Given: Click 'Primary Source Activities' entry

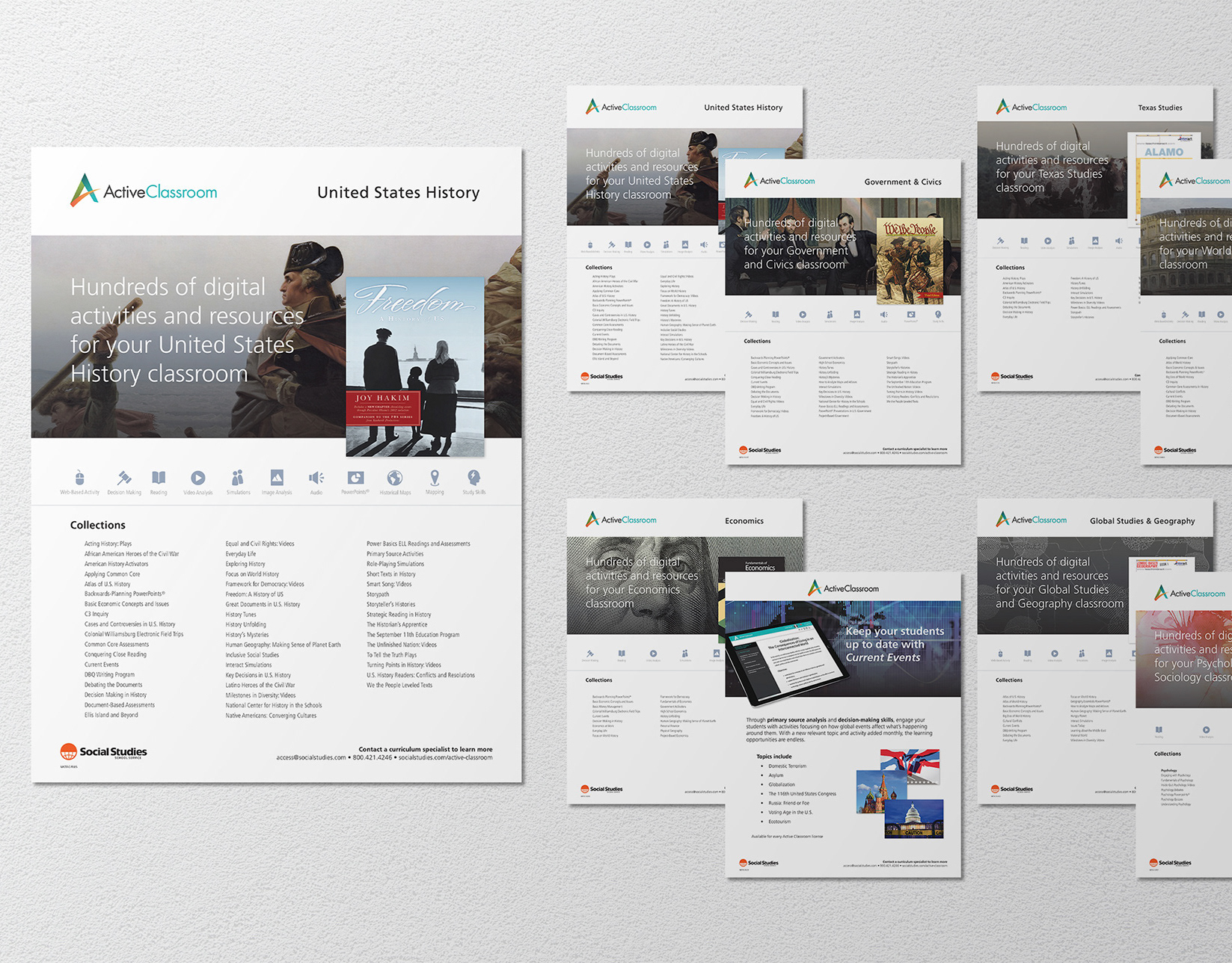Looking at the screenshot, I should 395,554.
